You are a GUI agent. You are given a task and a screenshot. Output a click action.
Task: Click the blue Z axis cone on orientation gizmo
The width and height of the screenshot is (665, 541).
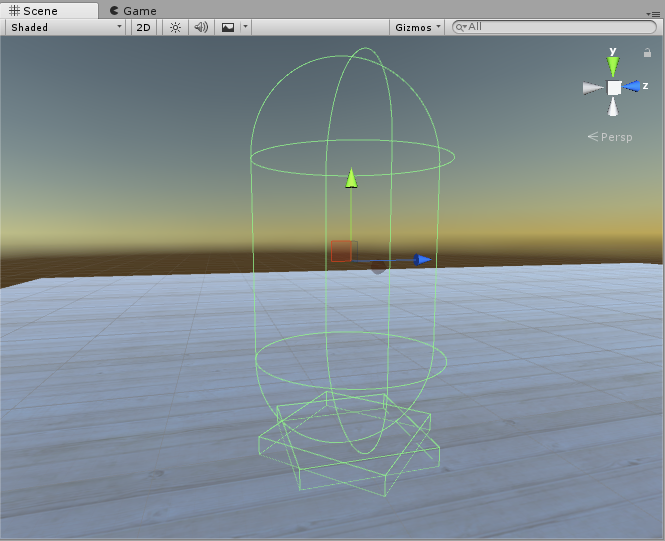(632, 86)
